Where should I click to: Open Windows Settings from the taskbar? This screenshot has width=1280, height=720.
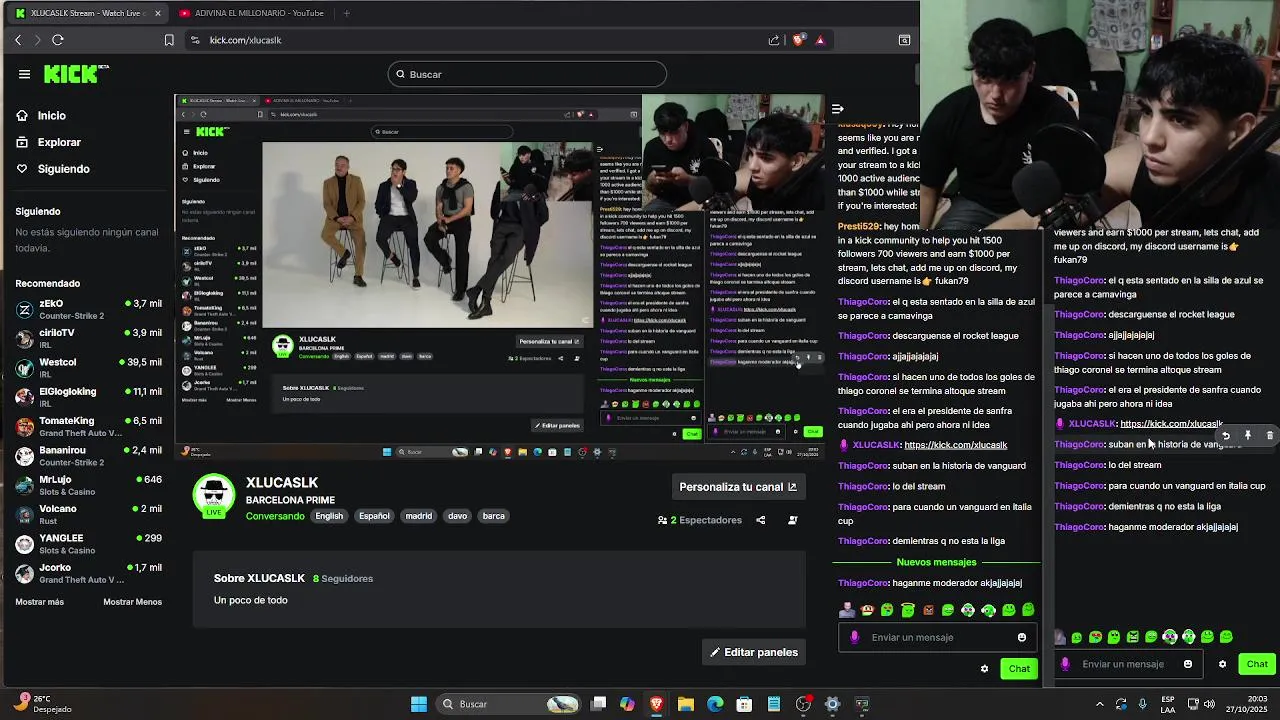832,704
